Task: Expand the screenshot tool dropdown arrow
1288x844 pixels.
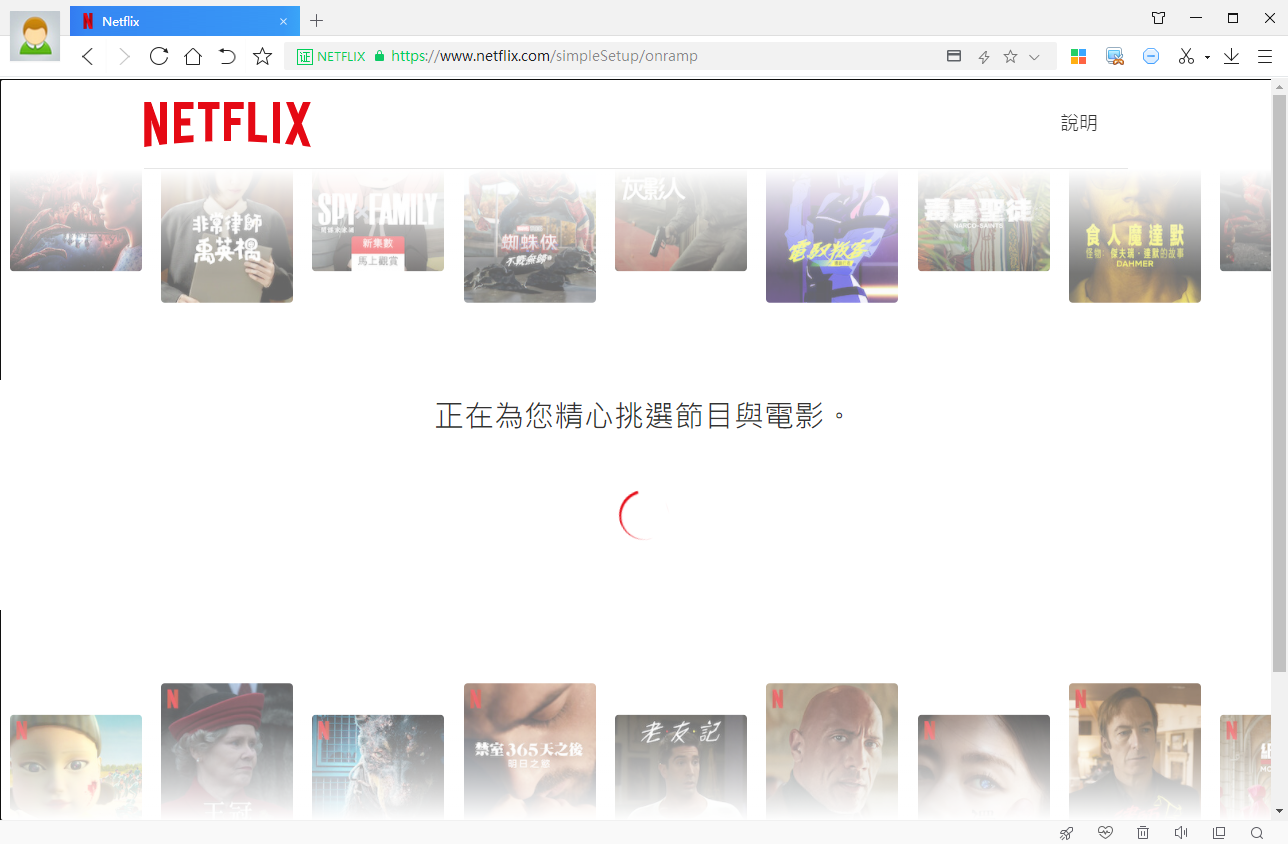Action: pos(1207,58)
